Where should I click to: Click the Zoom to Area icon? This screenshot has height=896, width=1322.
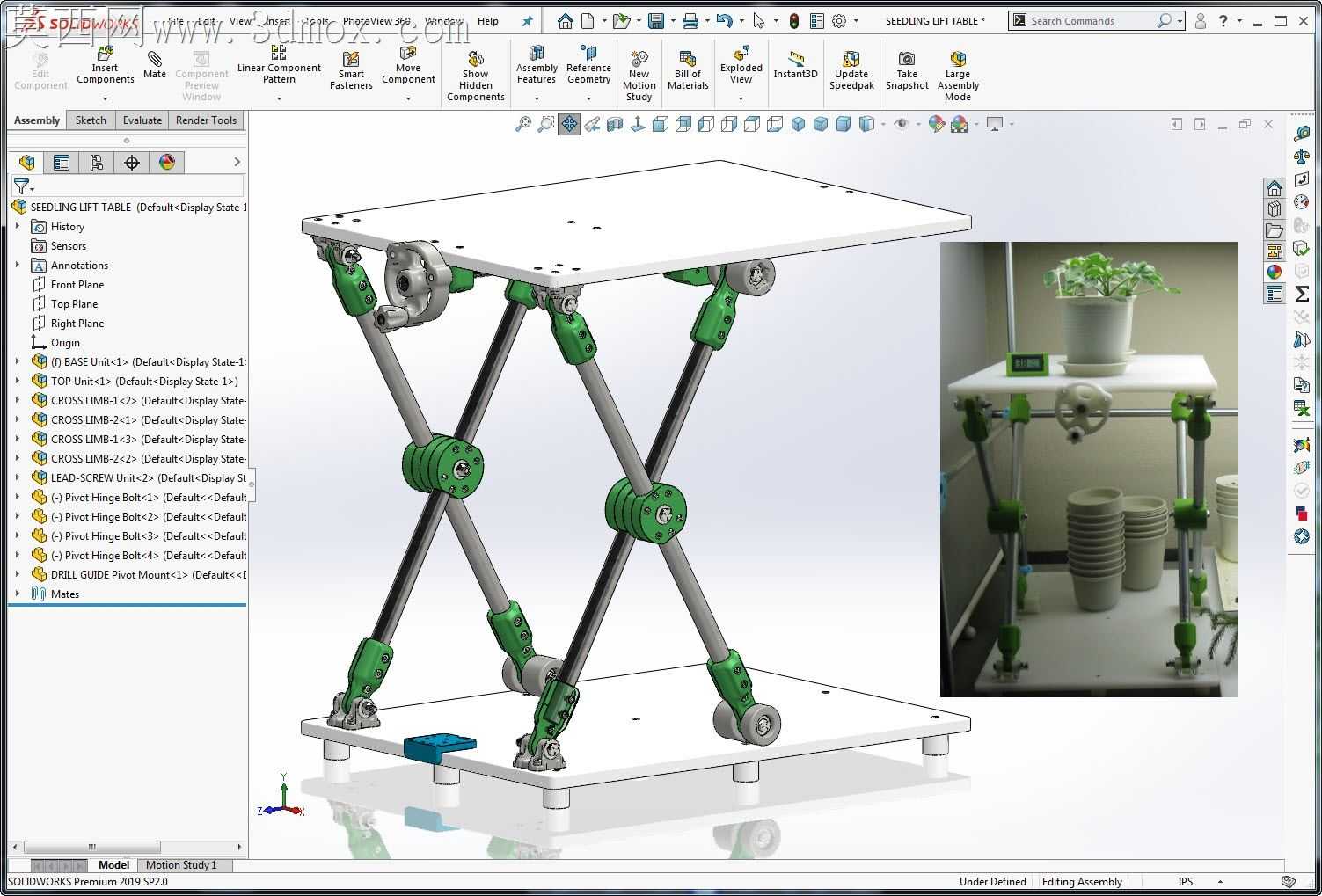point(546,124)
